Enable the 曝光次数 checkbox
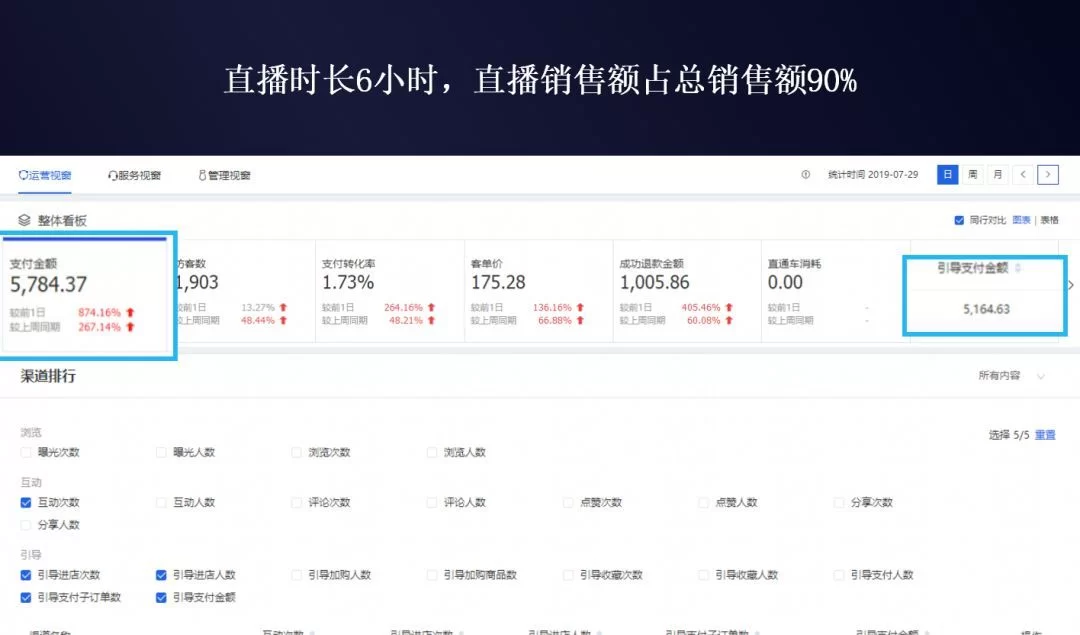This screenshot has height=635, width=1080. tap(26, 453)
